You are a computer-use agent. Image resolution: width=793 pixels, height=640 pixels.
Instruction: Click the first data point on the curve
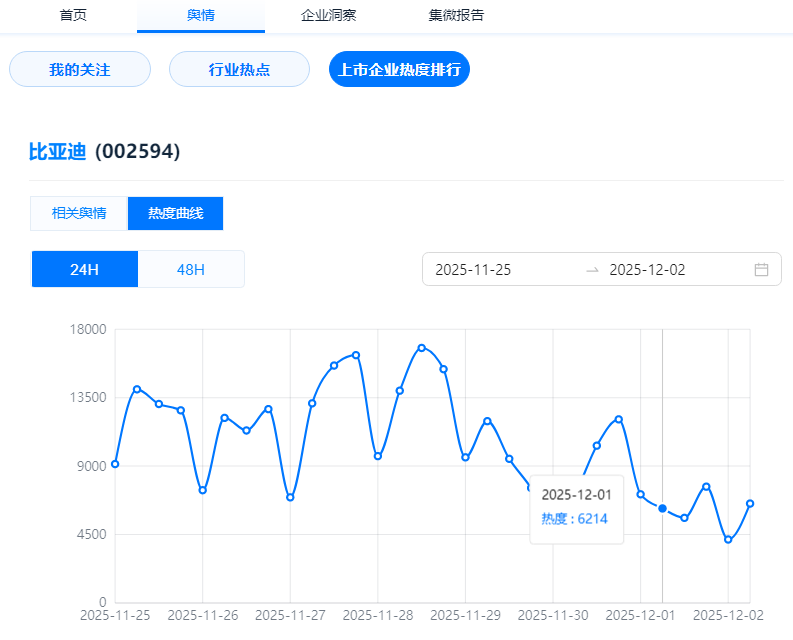point(115,464)
